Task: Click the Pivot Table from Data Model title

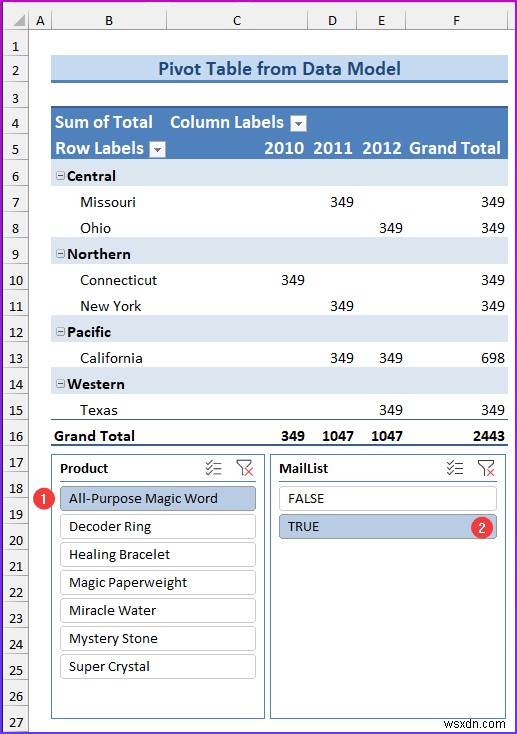Action: coord(280,69)
